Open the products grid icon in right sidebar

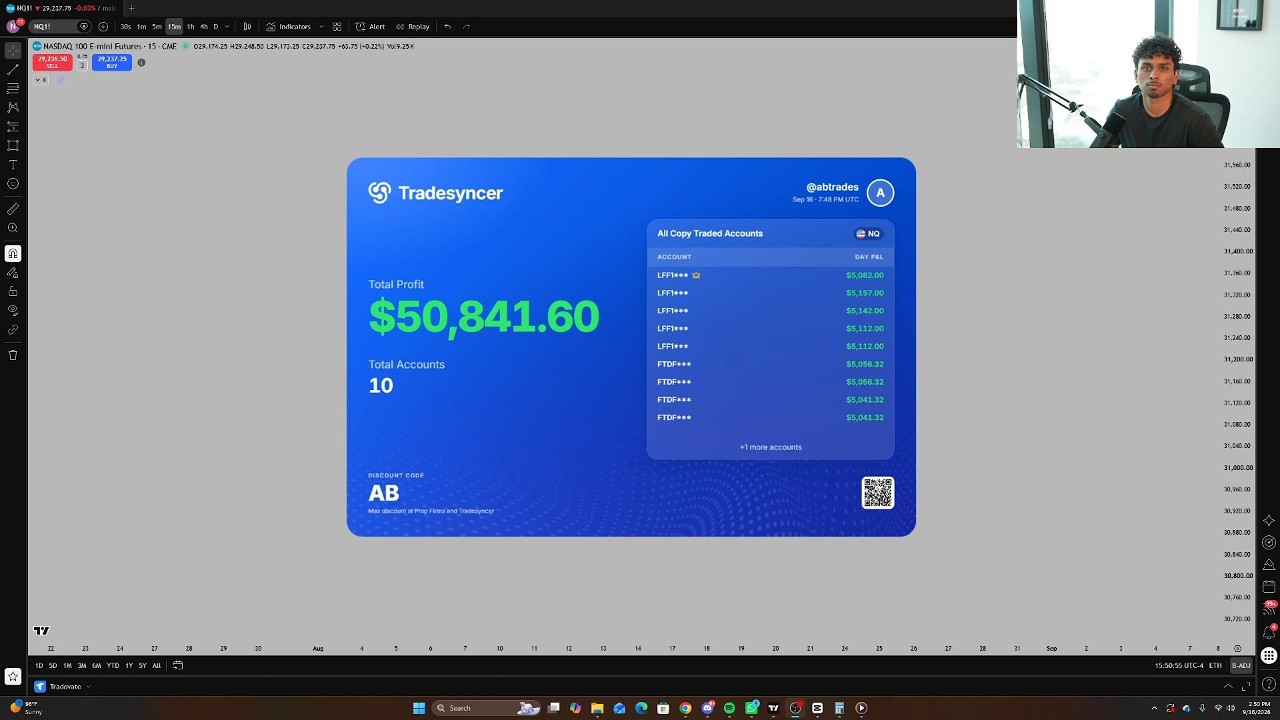pos(1269,656)
